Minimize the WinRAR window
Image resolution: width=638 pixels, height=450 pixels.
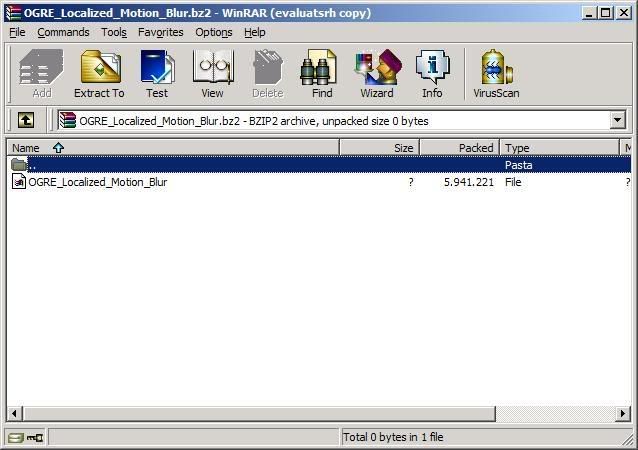[x=589, y=13]
